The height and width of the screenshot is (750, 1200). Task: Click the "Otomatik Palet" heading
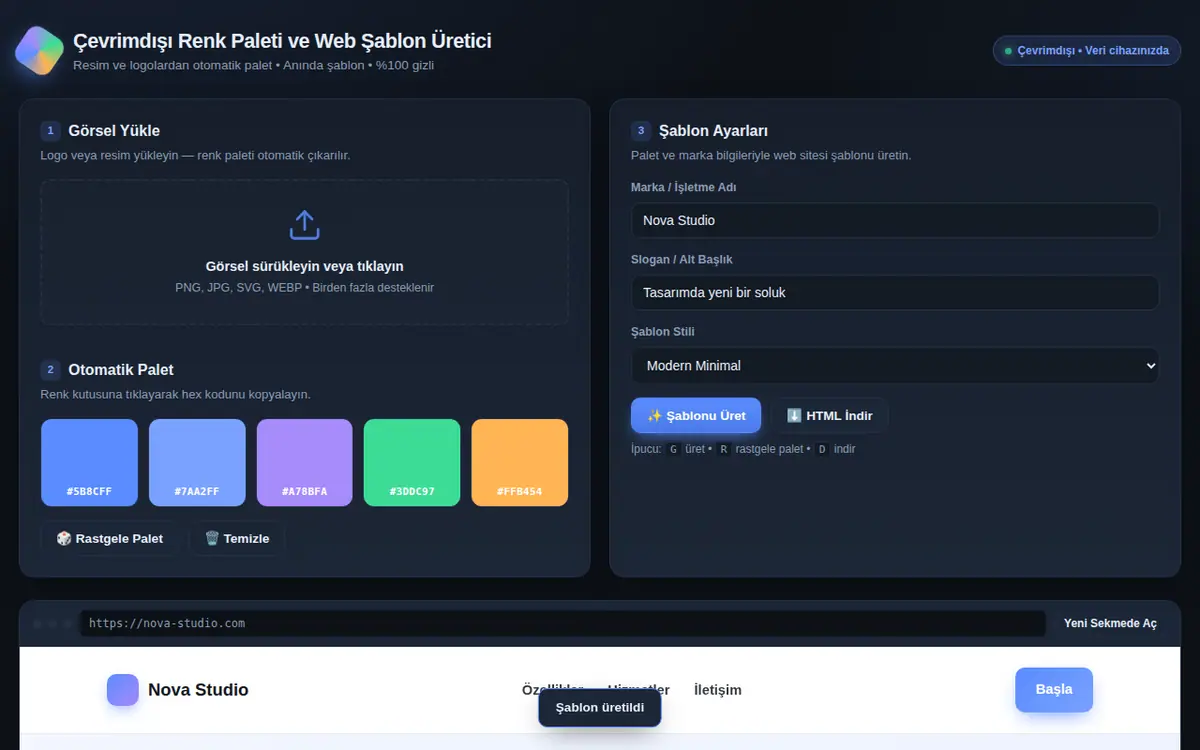pyautogui.click(x=121, y=370)
